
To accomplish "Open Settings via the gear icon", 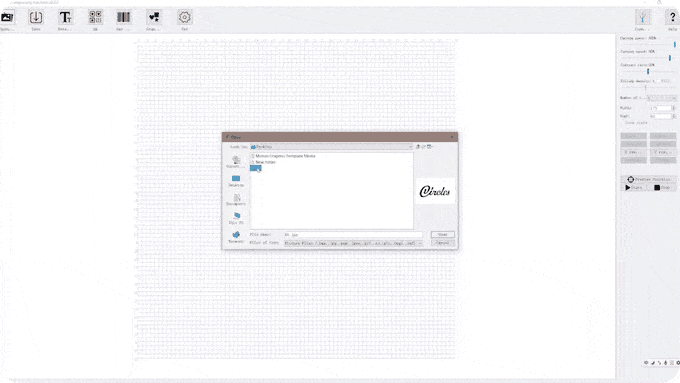I will (x=184, y=17).
